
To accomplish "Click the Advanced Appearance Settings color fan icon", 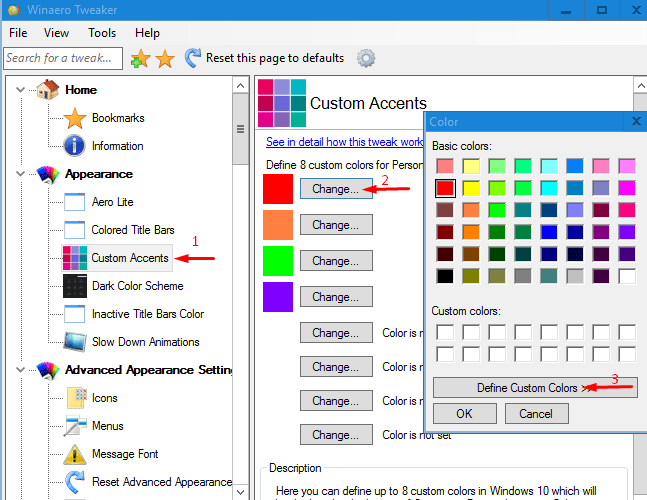I will pyautogui.click(x=48, y=370).
